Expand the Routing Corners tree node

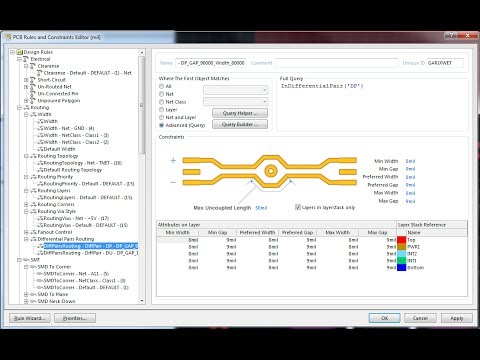[26, 205]
